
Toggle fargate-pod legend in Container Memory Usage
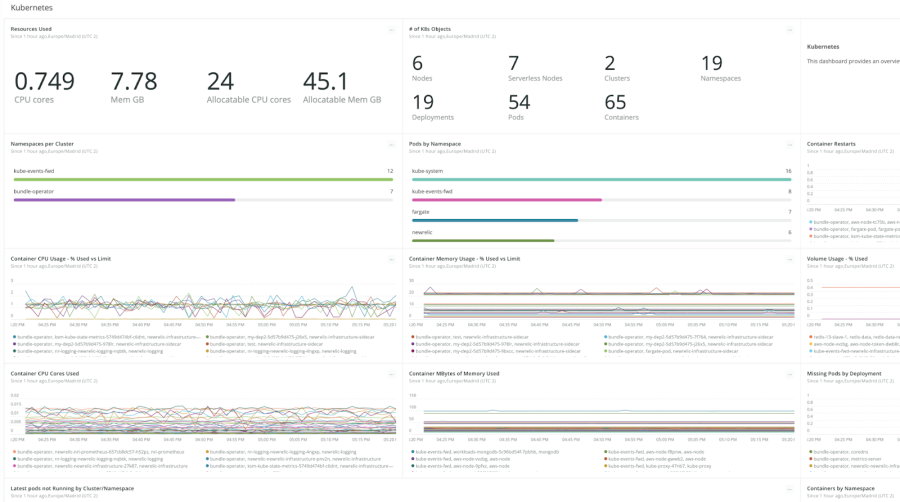(x=671, y=351)
